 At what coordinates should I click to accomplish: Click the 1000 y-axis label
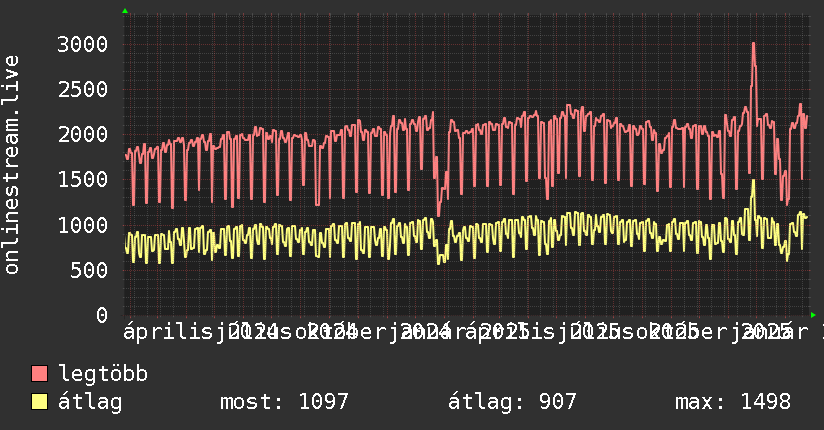[83, 225]
